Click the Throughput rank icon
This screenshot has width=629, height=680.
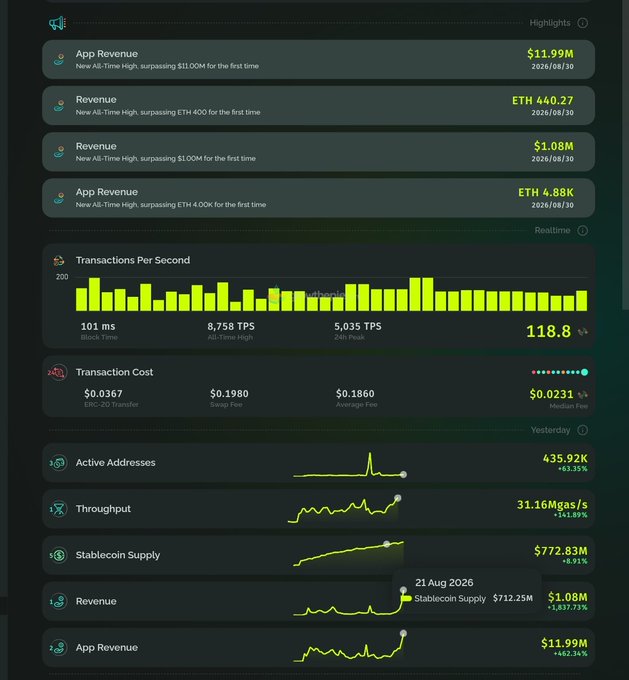pos(58,509)
